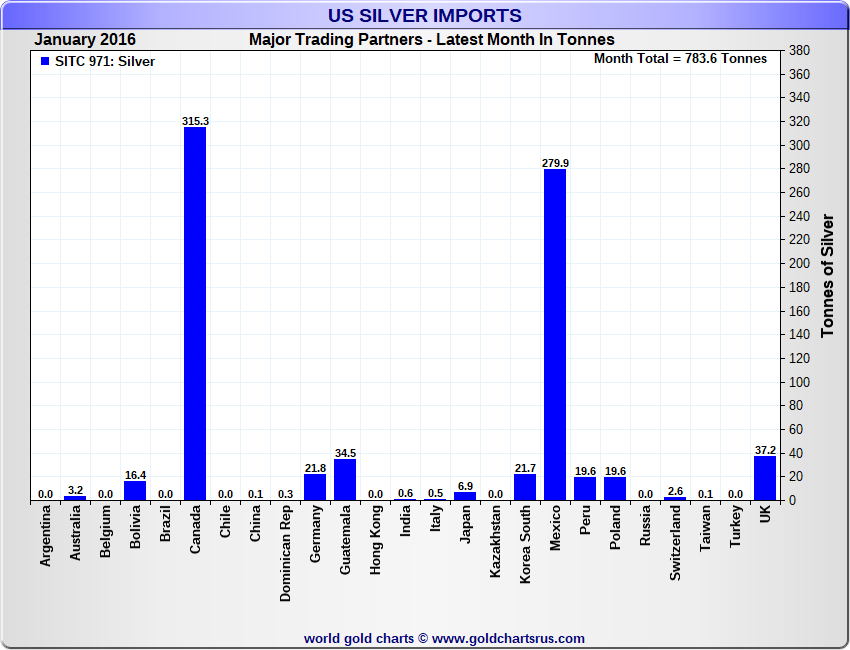Click the '21.8' value above Germany
Viewport: 850px width, 650px height.
pos(315,468)
